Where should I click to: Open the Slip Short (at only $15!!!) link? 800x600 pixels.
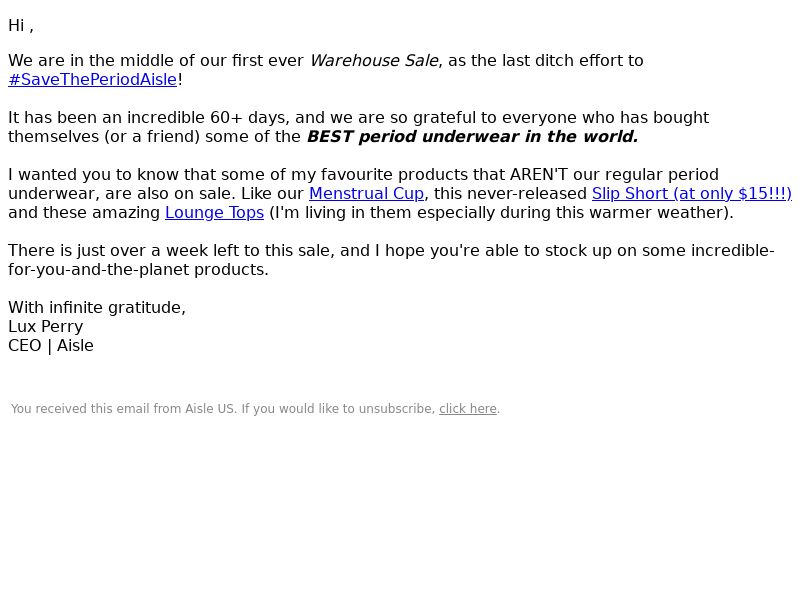[691, 194]
